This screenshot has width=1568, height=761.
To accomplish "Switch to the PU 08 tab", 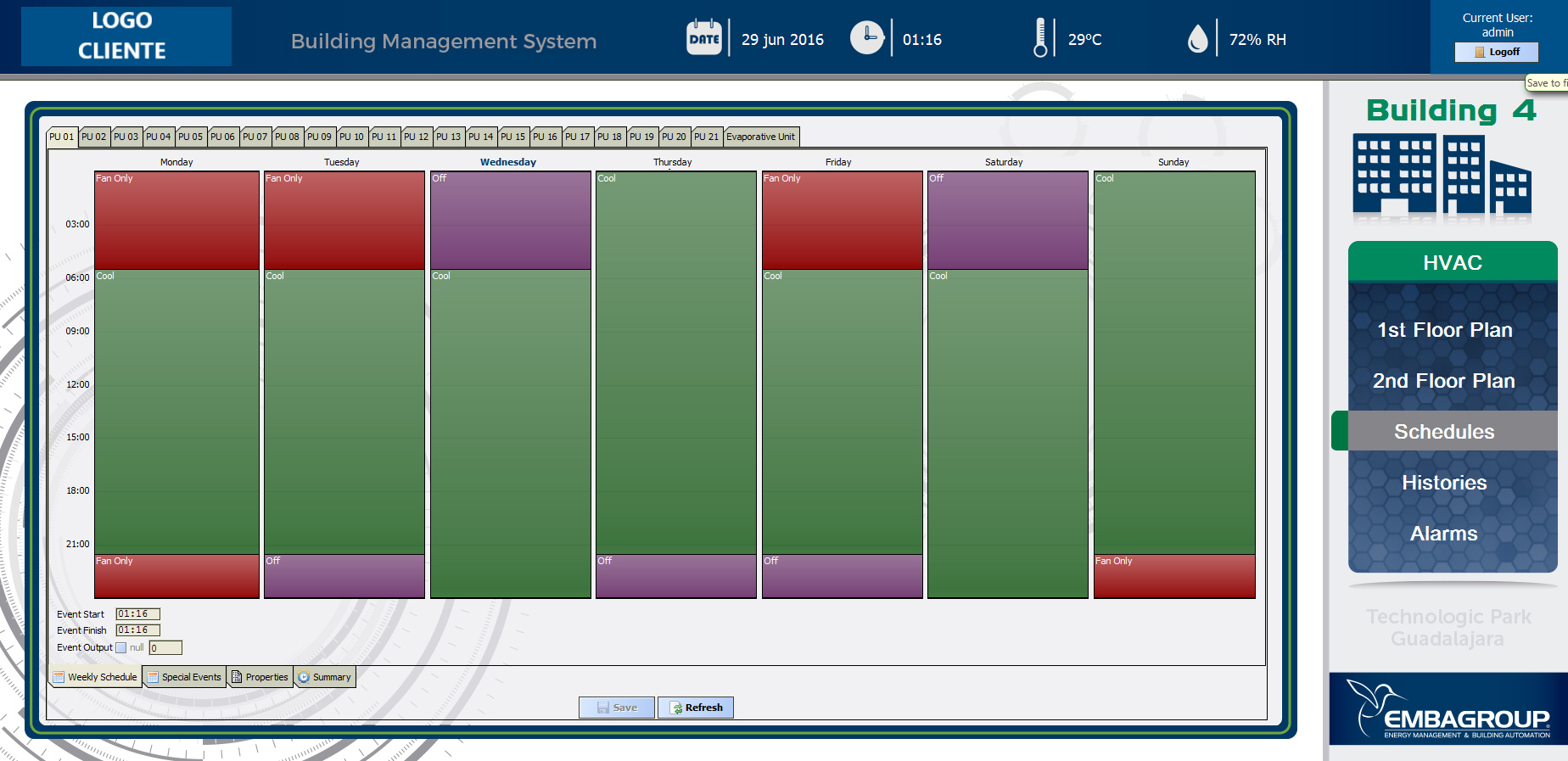I will tap(288, 137).
